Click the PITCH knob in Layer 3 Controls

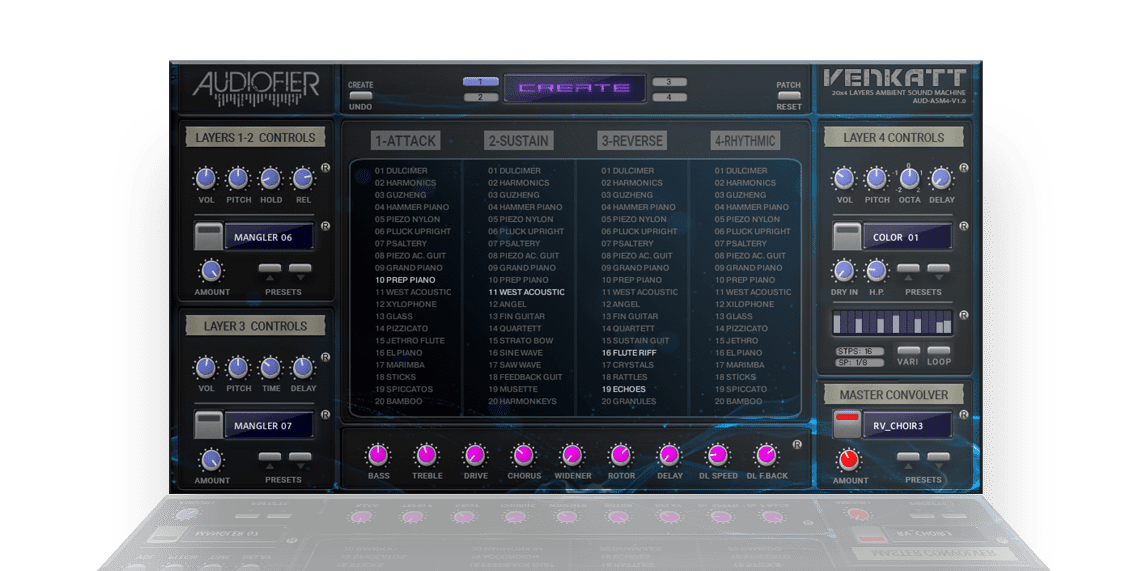[x=238, y=367]
